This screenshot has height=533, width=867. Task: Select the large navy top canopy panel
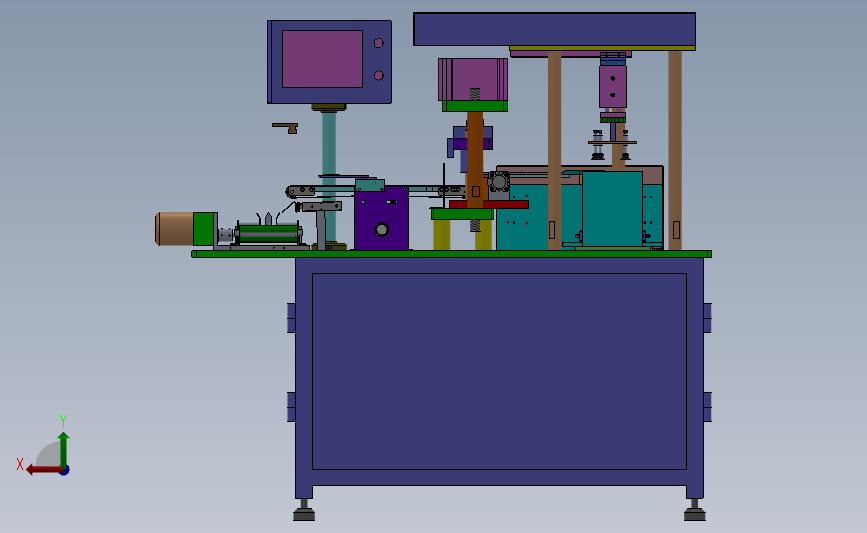click(x=555, y=29)
